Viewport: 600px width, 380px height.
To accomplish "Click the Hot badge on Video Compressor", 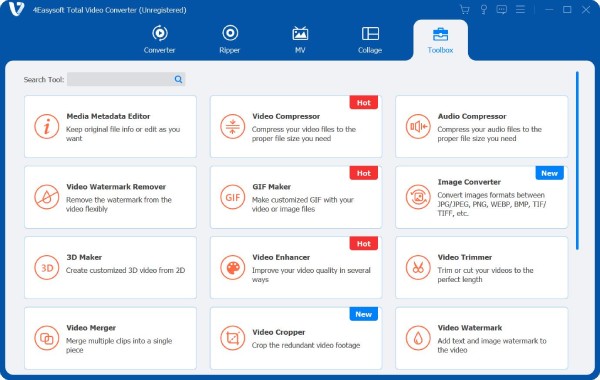I will click(x=364, y=103).
